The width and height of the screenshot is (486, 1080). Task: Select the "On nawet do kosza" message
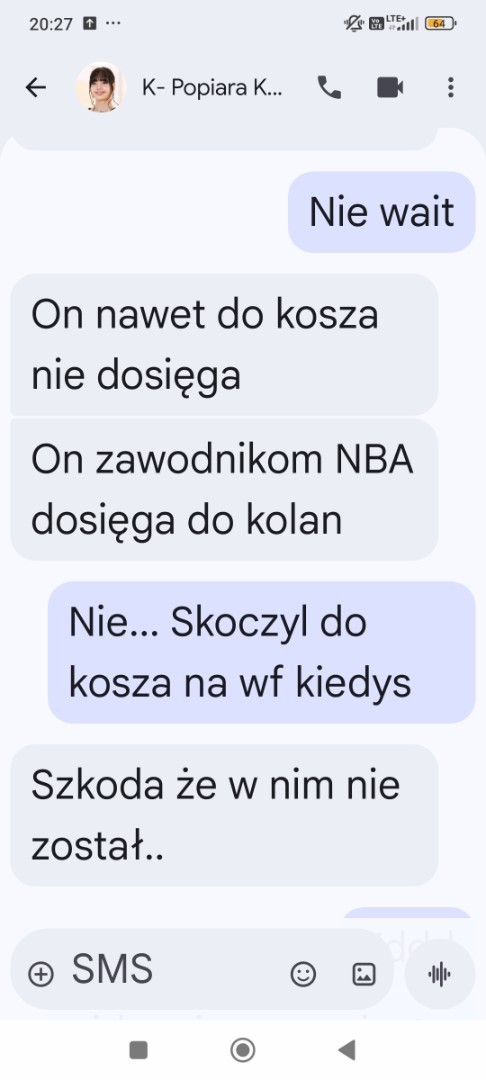[x=224, y=344]
